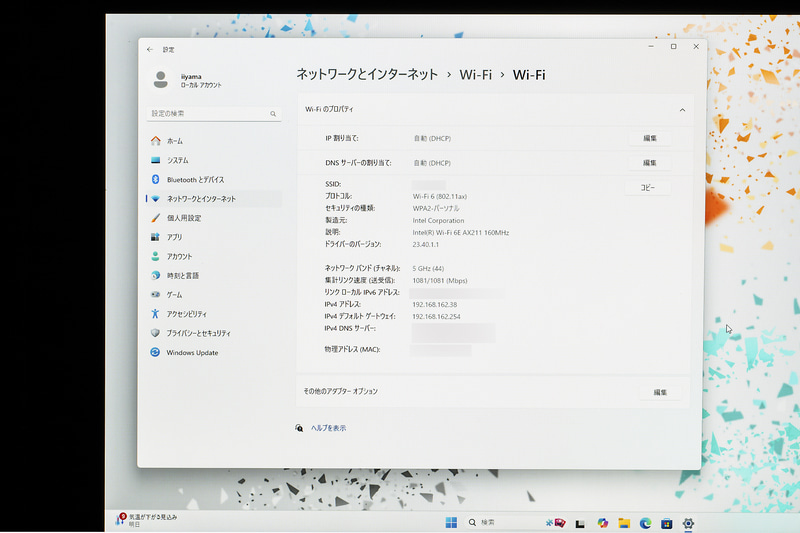
Task: Open the weather widget on taskbar
Action: (146, 520)
